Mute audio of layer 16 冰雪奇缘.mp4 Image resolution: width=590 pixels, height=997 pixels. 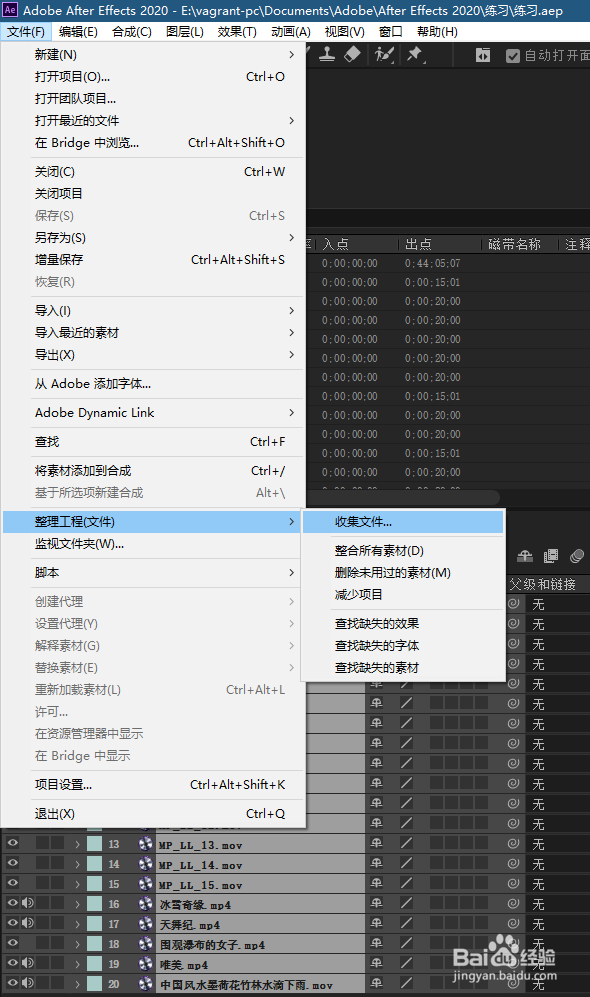[x=27, y=903]
